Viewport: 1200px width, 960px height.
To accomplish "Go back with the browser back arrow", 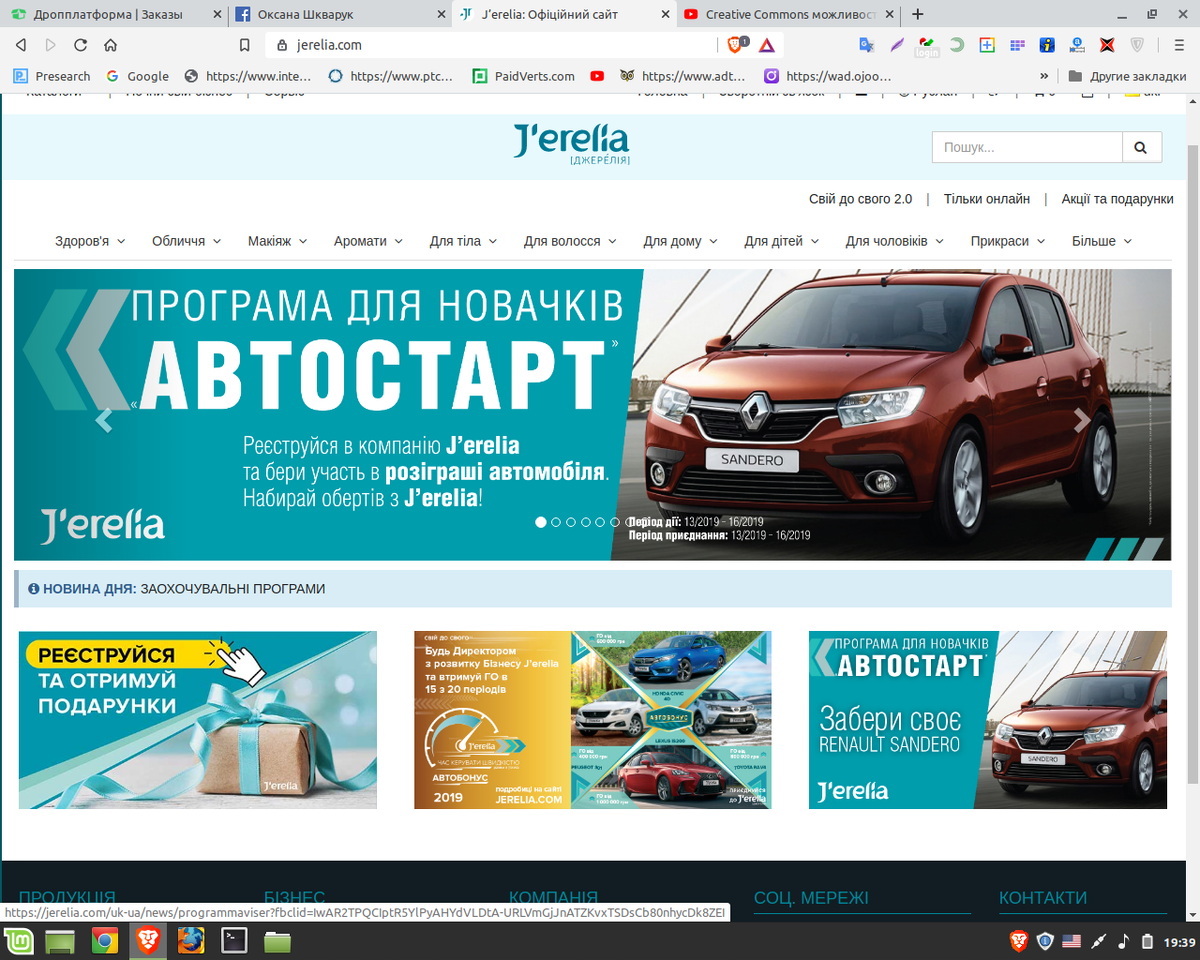I will (21, 45).
